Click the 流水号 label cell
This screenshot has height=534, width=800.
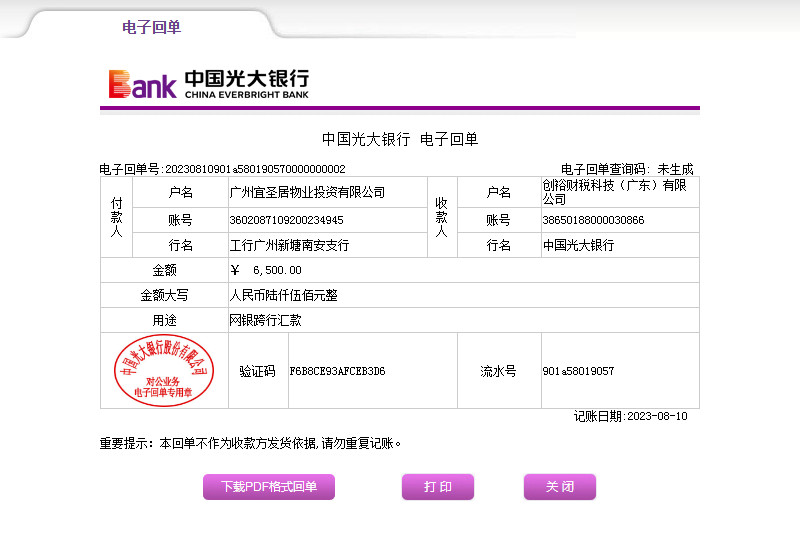(499, 371)
